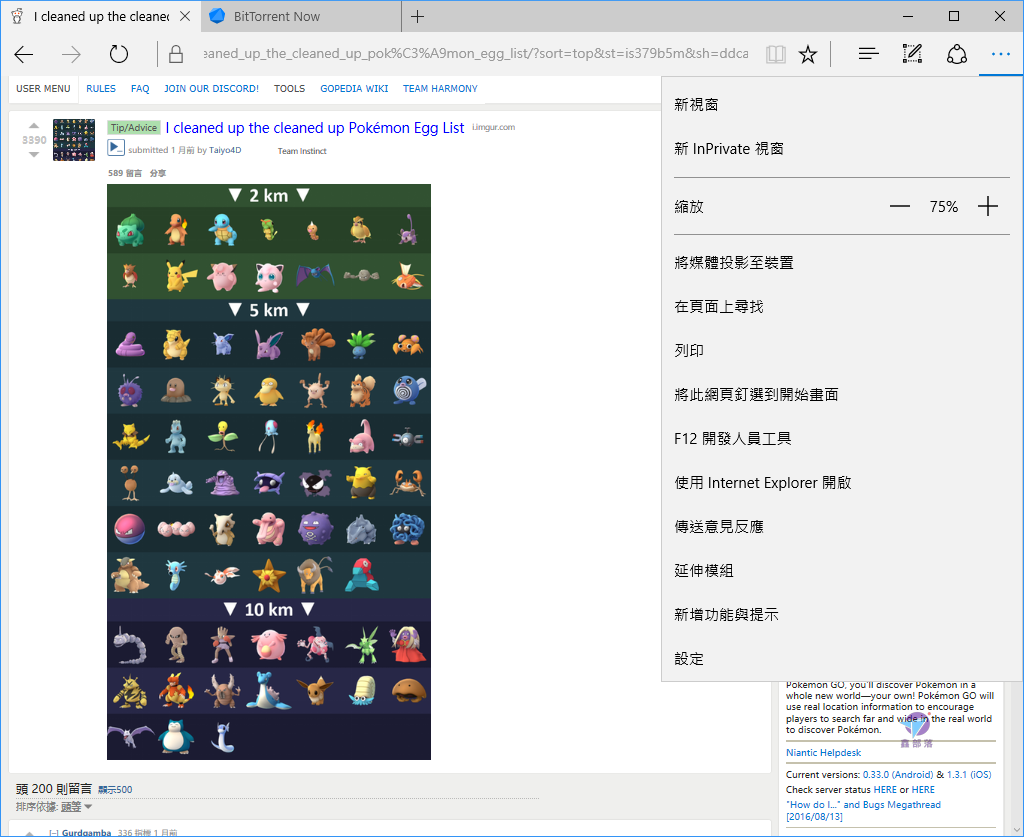The image size is (1024, 837).
Task: Choose 使用 Internet Explorer 開啟
Action: tap(842, 482)
